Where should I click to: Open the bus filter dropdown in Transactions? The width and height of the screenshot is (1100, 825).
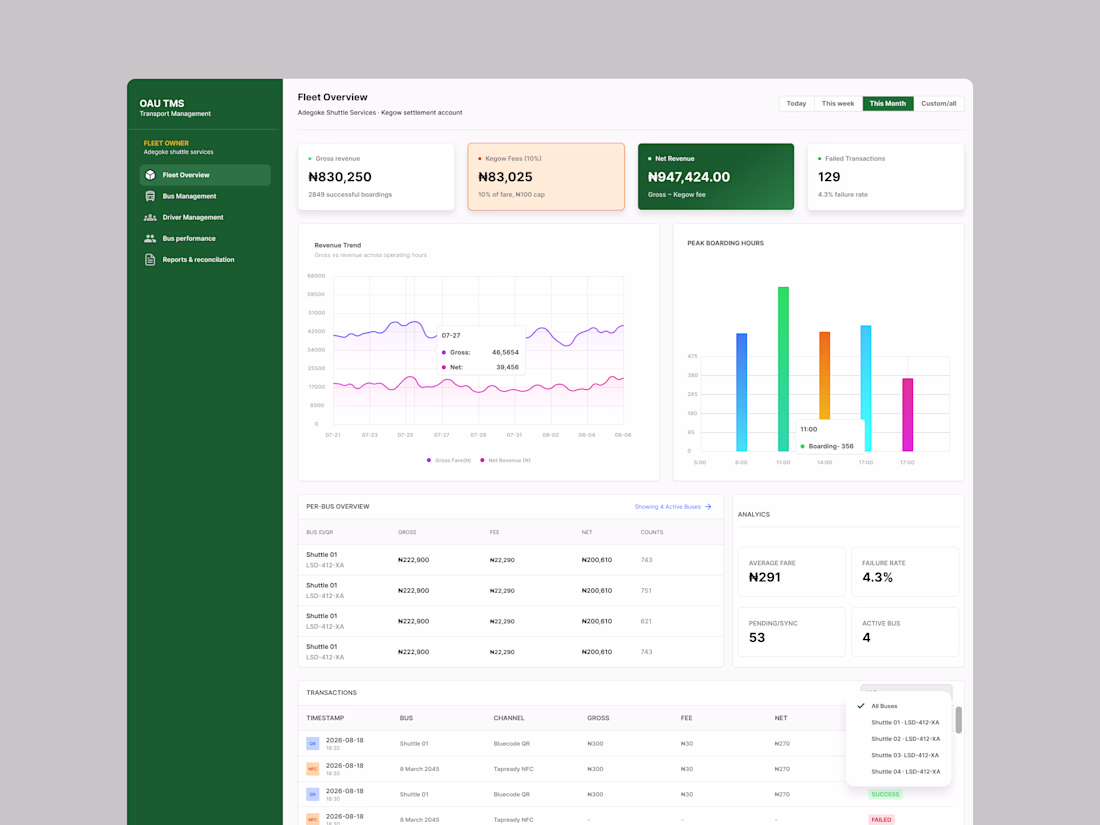[906, 691]
